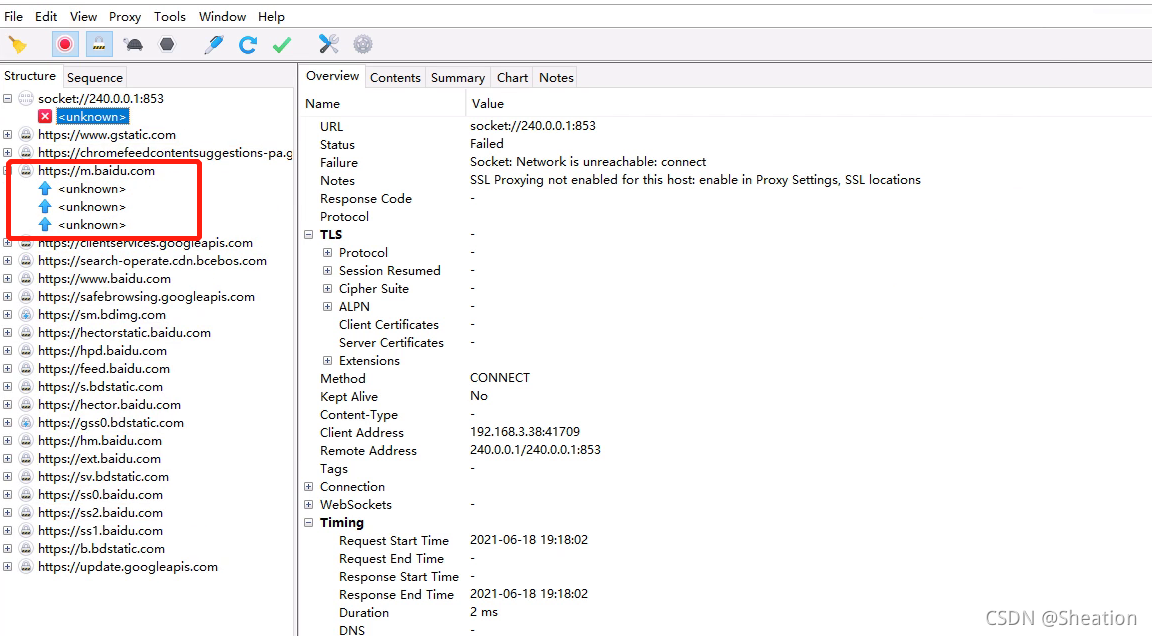Select the https://feed.baidu.com host
The width and height of the screenshot is (1152, 636).
click(104, 369)
